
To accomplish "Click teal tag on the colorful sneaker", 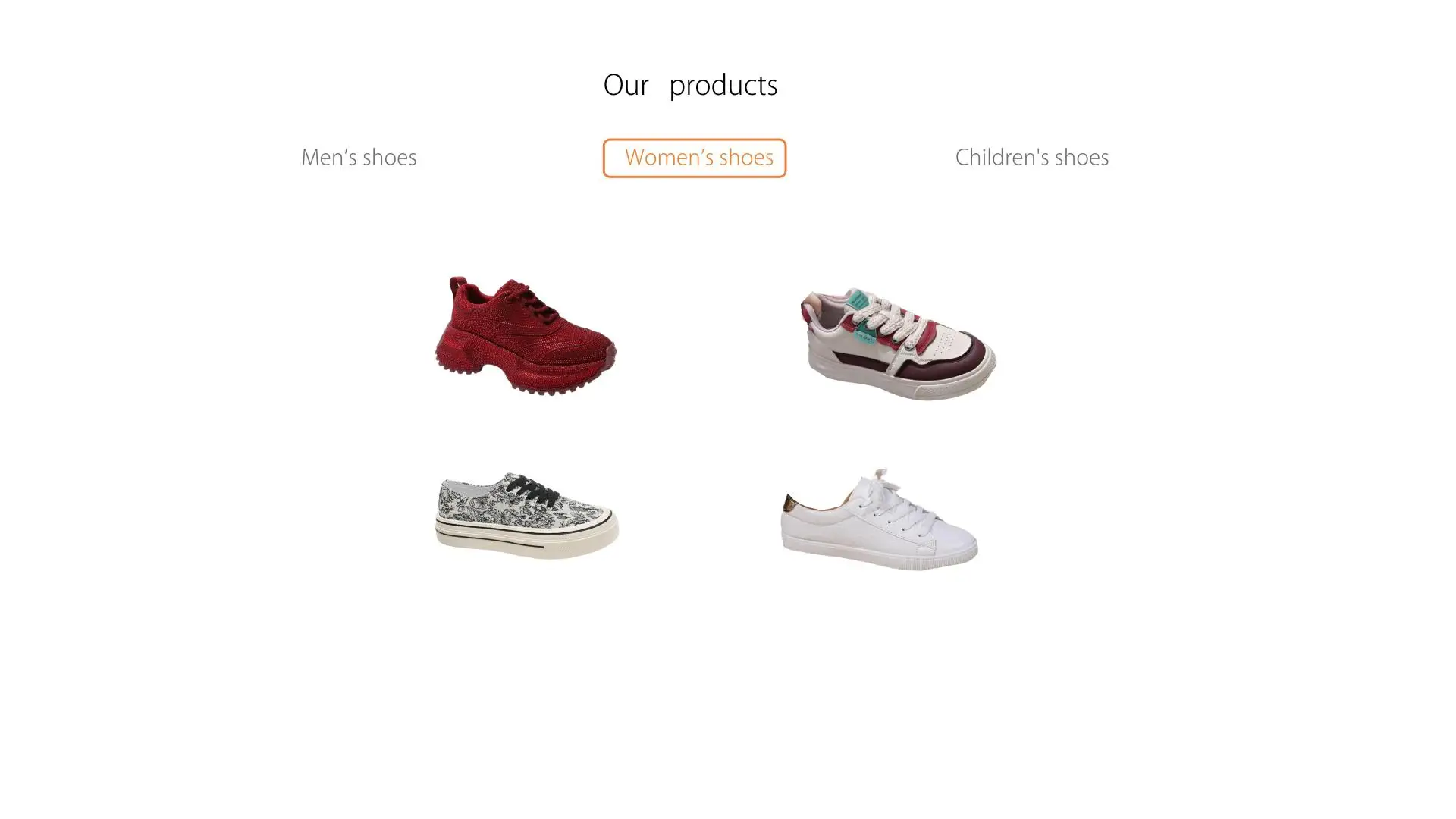I will [x=857, y=299].
